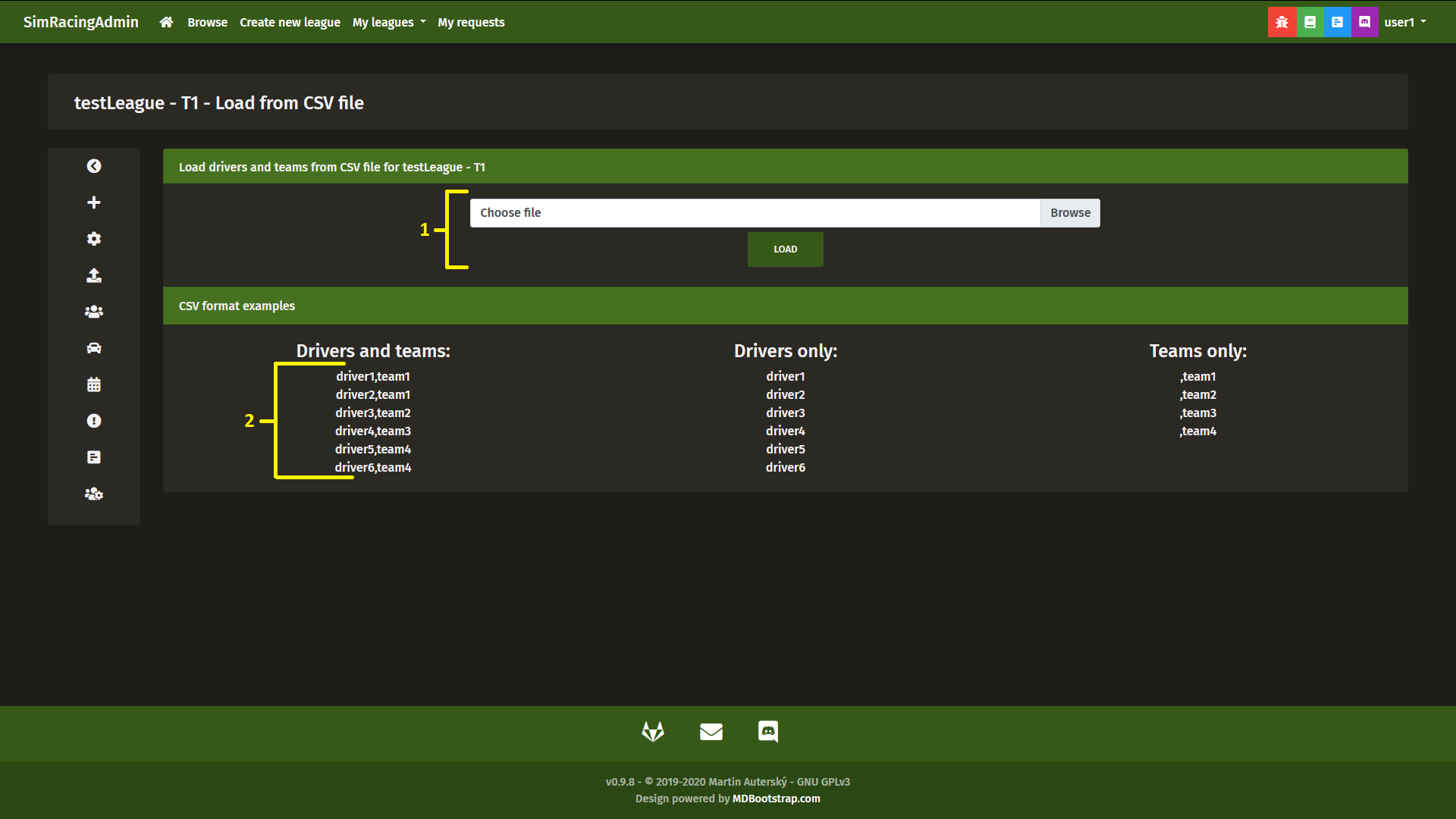Click the LOAD button to upload file
The width and height of the screenshot is (1456, 819).
coord(786,248)
